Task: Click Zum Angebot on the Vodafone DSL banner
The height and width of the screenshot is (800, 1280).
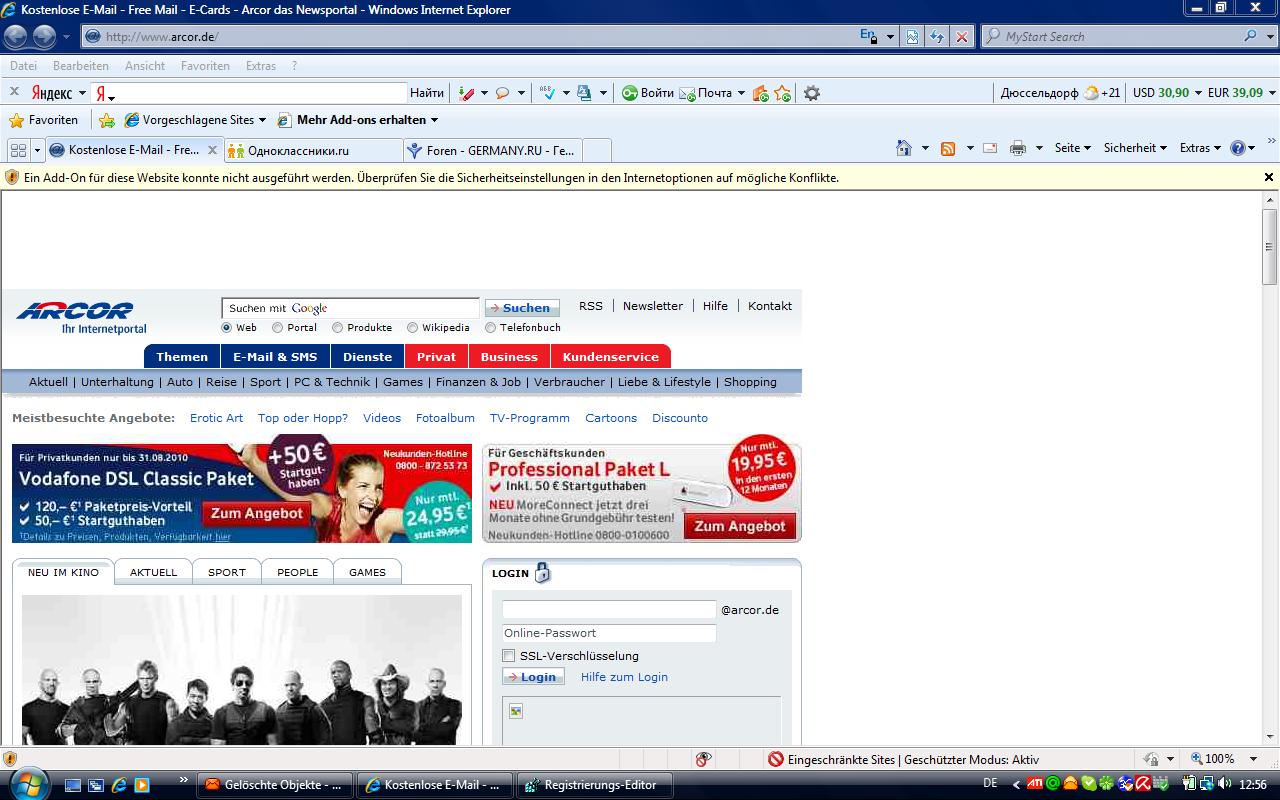Action: pyautogui.click(x=257, y=513)
